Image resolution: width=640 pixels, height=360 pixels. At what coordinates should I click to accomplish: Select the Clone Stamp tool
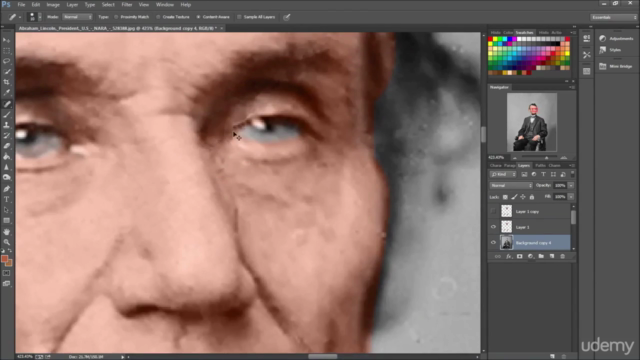point(7,125)
